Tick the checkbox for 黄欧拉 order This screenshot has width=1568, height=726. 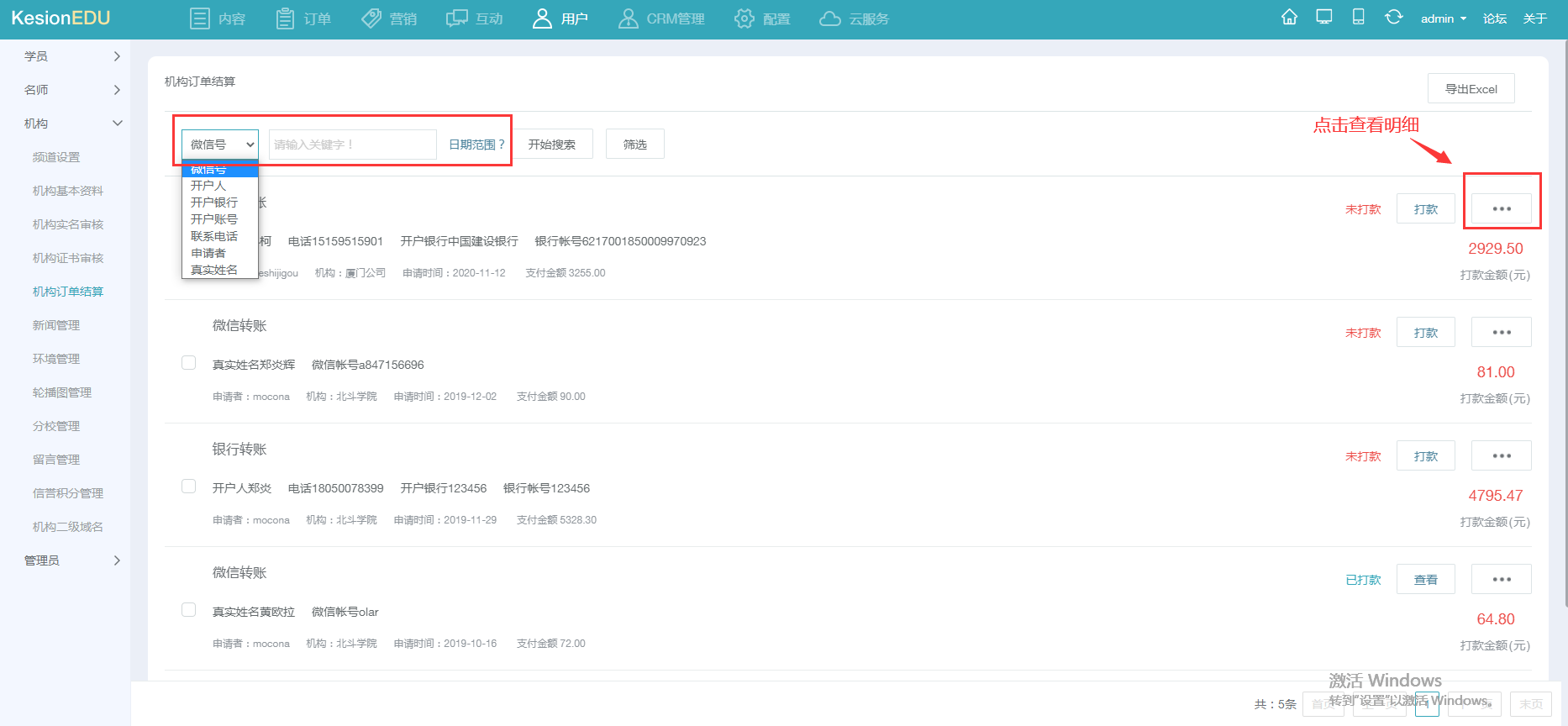pos(189,610)
